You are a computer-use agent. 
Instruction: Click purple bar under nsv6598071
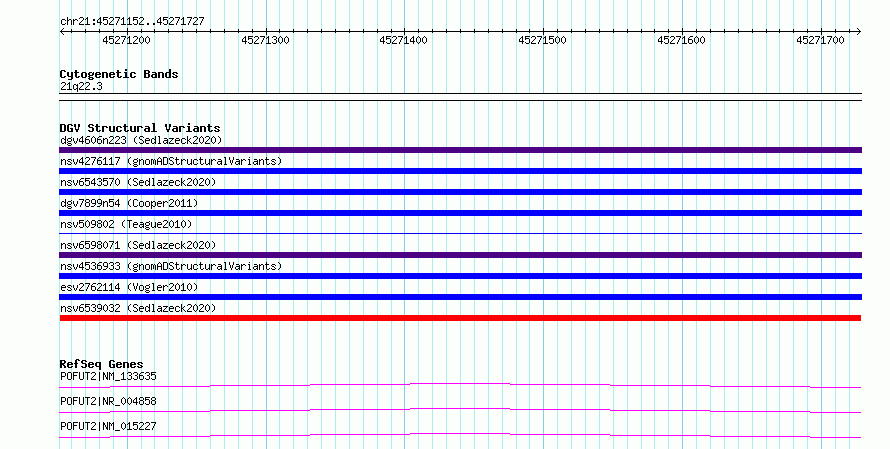(460, 255)
